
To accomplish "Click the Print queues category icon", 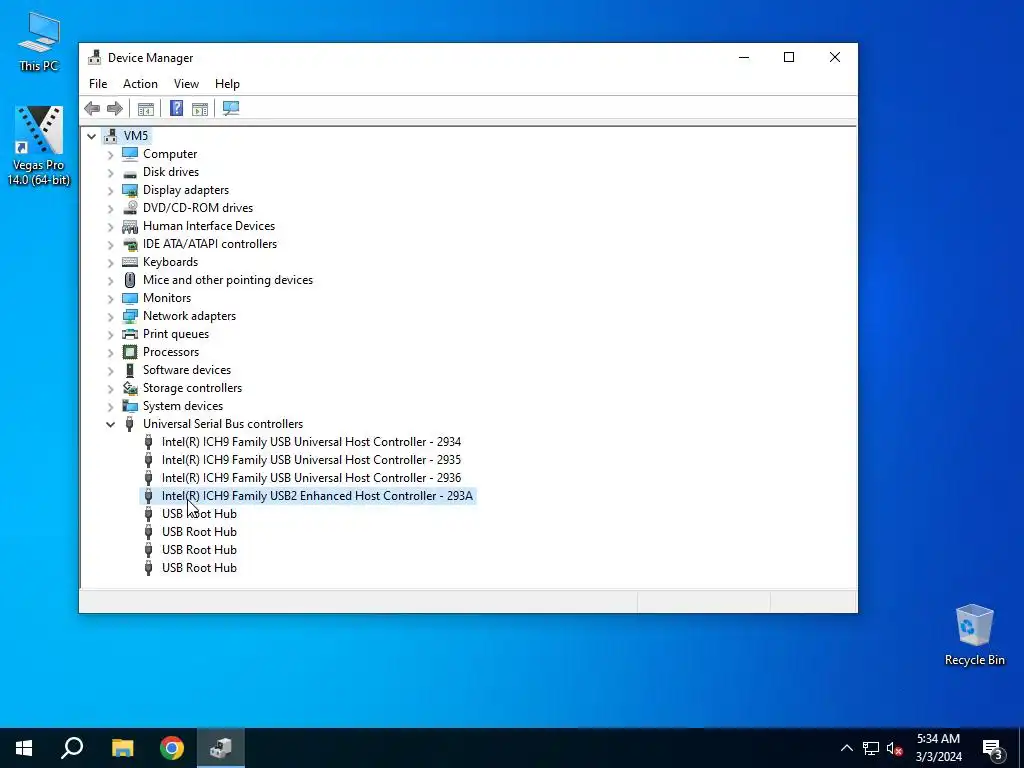I will (x=130, y=334).
